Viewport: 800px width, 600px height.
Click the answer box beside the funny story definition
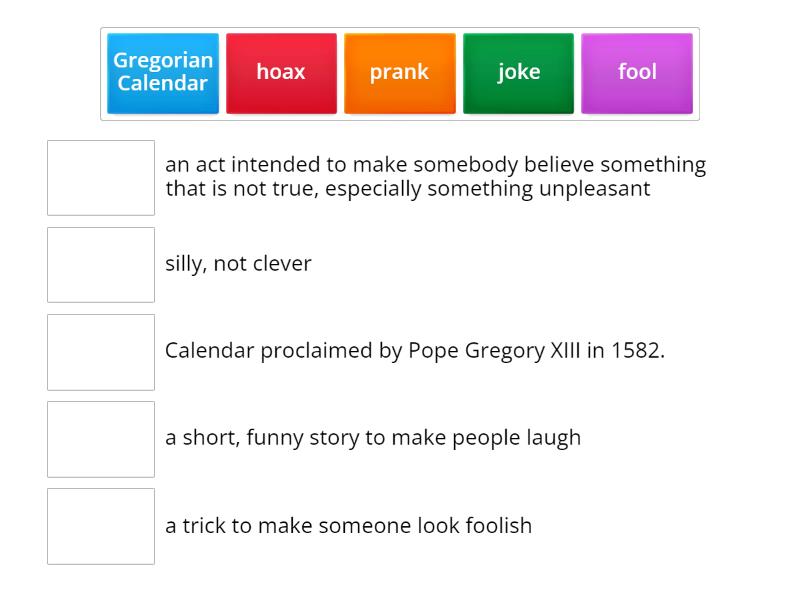(100, 438)
